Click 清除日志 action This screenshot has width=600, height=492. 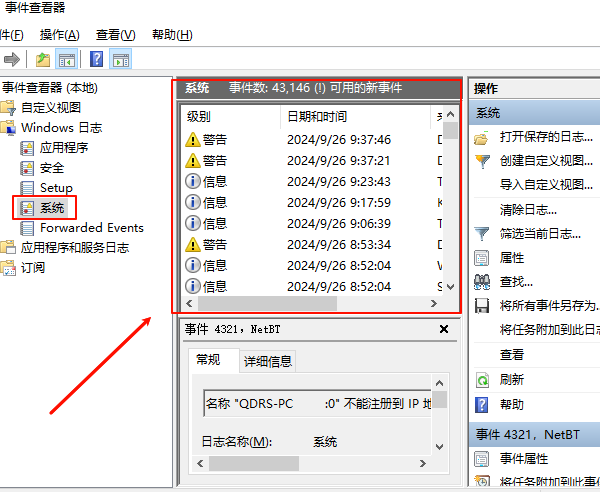click(x=528, y=209)
